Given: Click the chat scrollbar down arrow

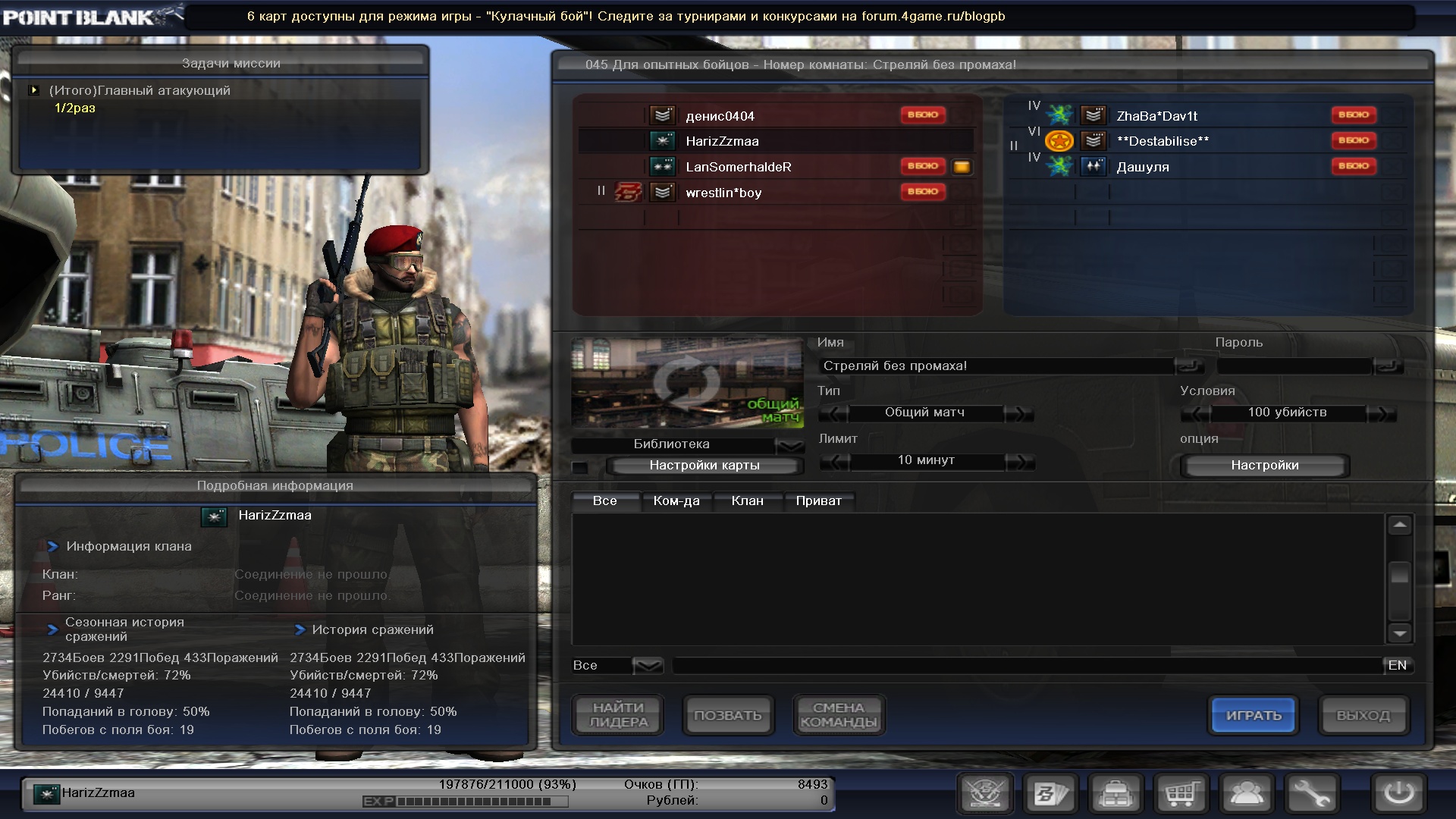Looking at the screenshot, I should 1400,632.
